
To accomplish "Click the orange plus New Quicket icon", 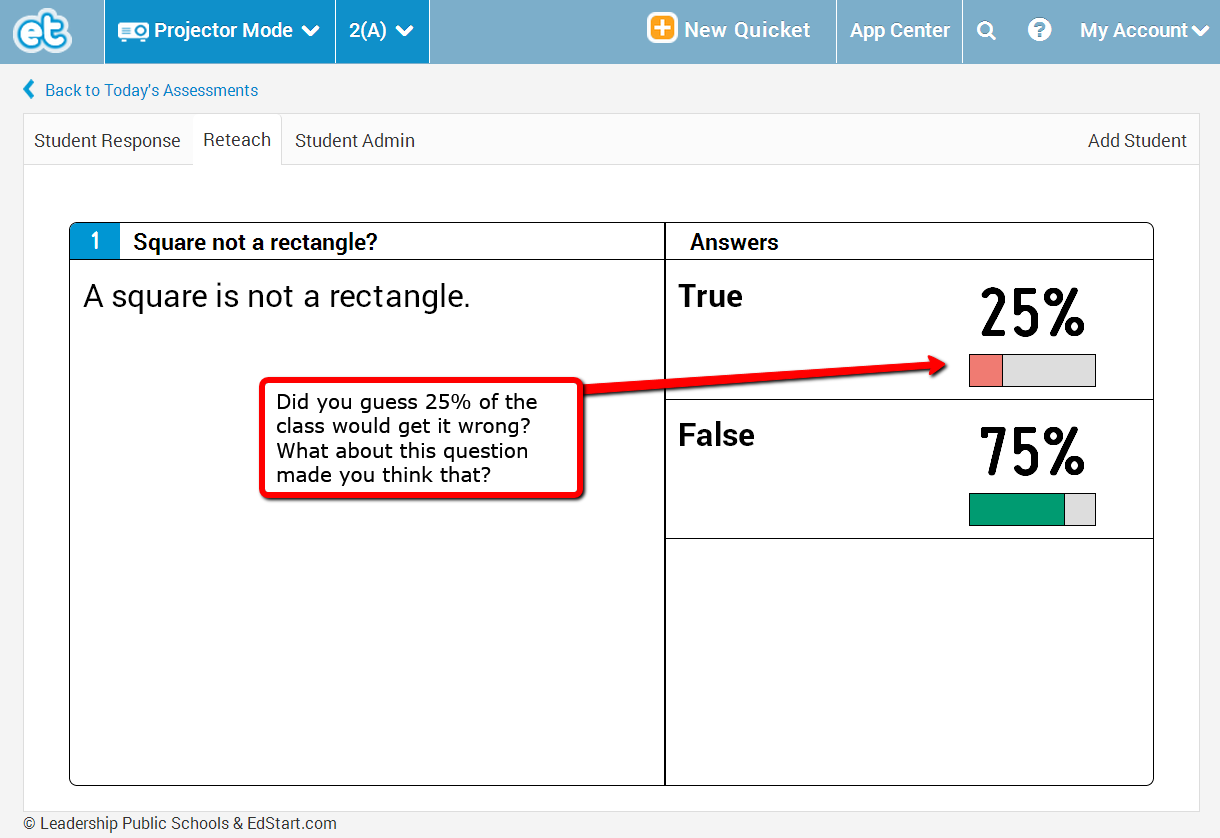I will pos(662,29).
